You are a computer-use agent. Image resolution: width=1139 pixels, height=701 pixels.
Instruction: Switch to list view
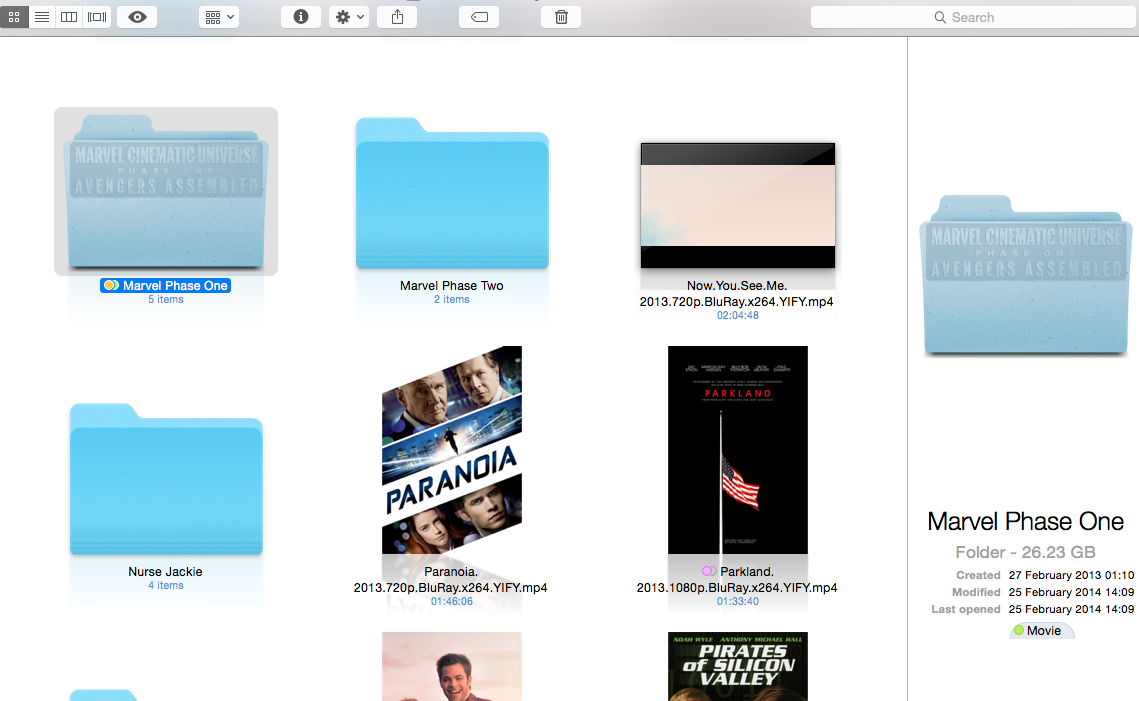coord(42,17)
